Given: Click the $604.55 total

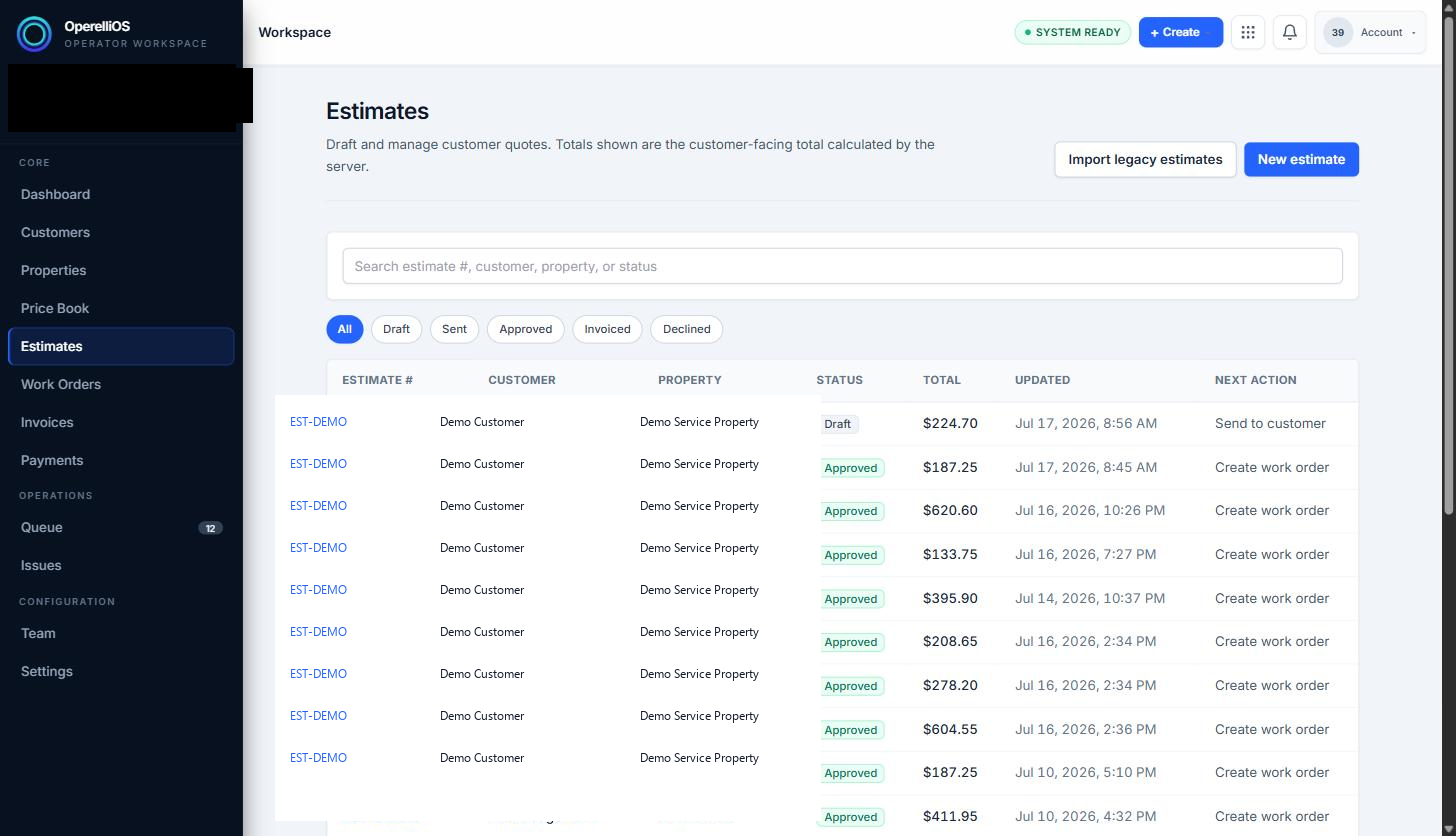Looking at the screenshot, I should (x=950, y=730).
